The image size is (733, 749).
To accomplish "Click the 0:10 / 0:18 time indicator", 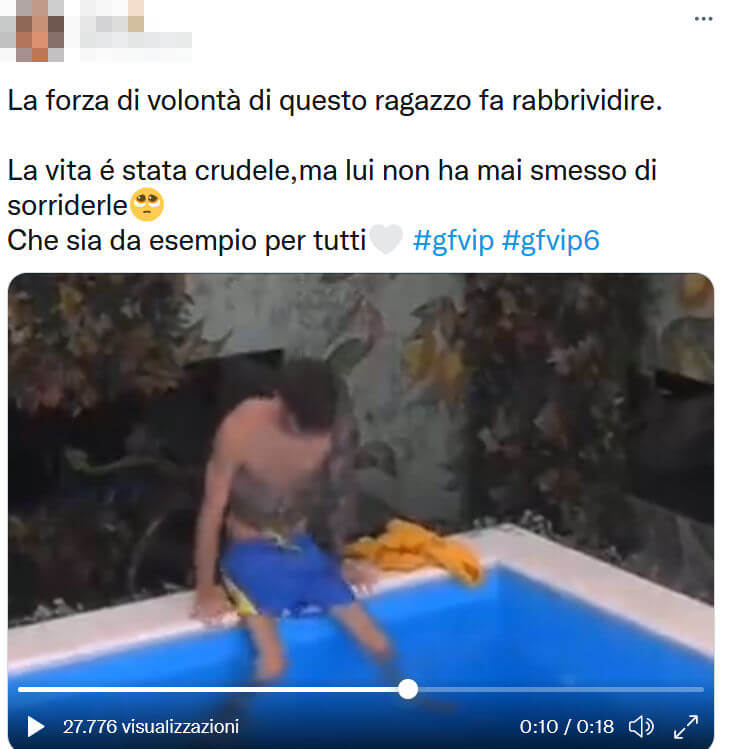I will [x=566, y=727].
